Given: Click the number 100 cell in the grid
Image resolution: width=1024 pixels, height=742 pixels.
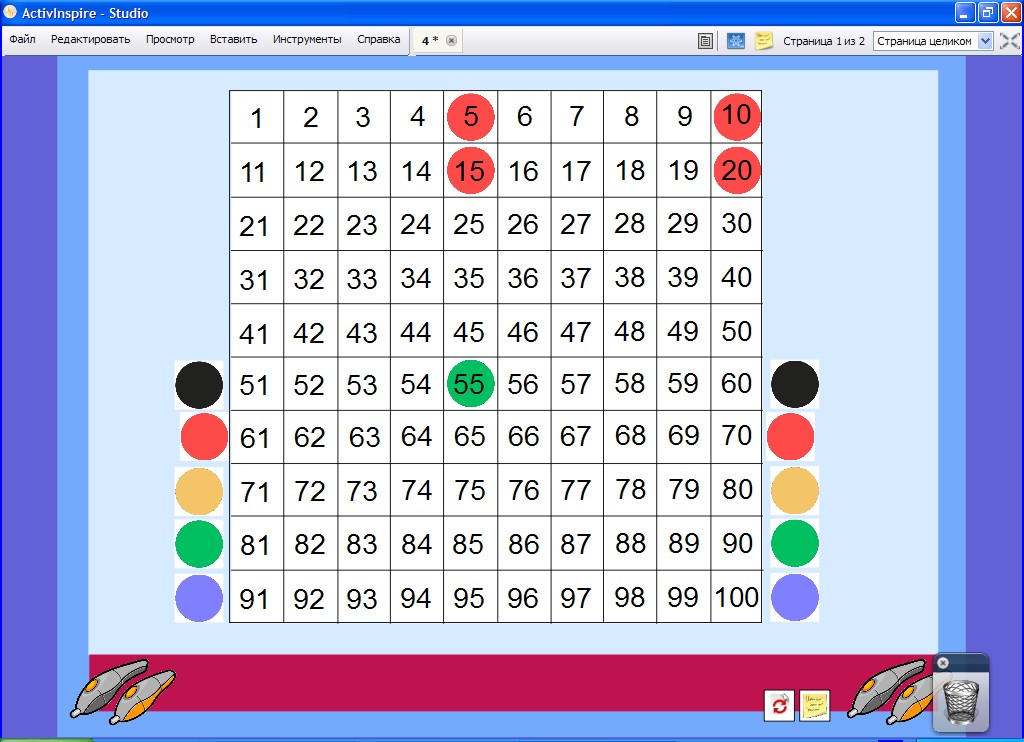Looking at the screenshot, I should tap(736, 598).
